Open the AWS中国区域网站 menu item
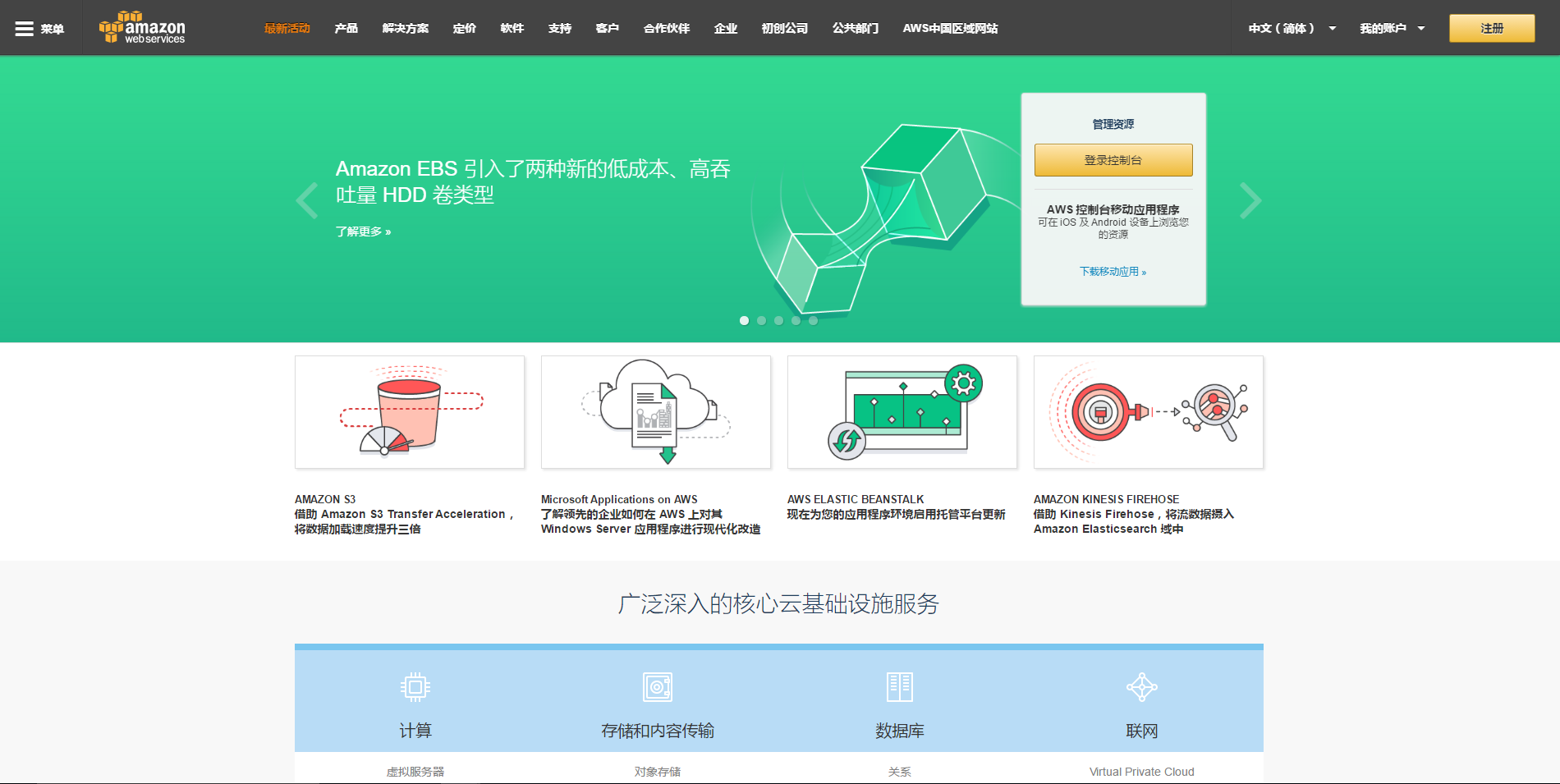Viewport: 1560px width, 784px height. click(950, 28)
